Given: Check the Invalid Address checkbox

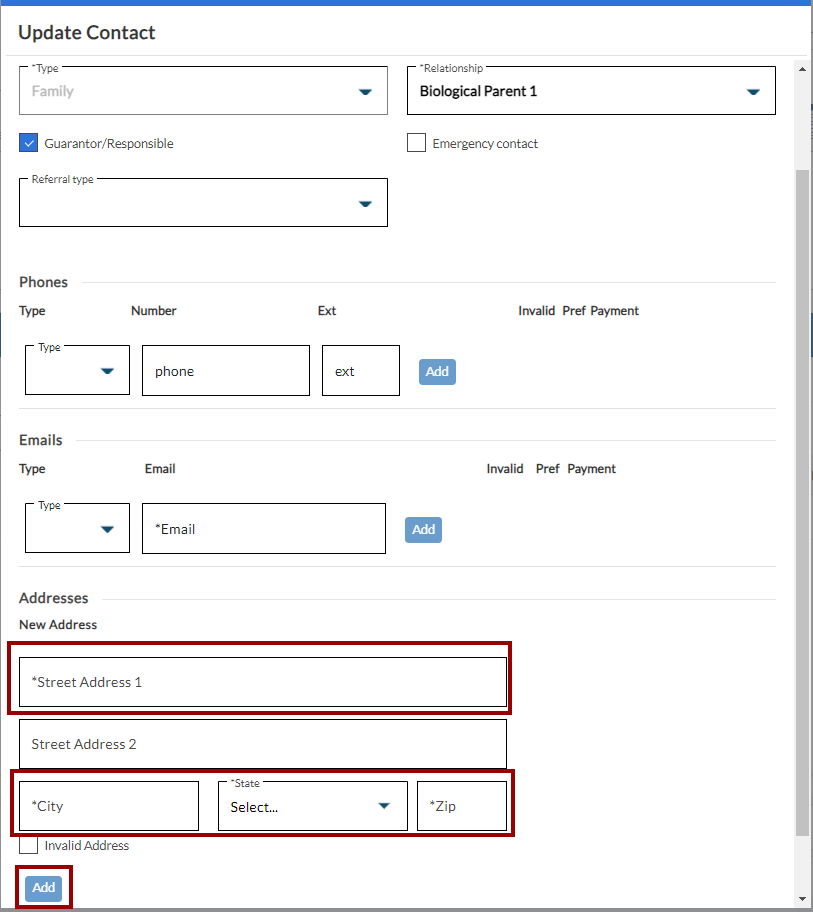Looking at the screenshot, I should 29,845.
